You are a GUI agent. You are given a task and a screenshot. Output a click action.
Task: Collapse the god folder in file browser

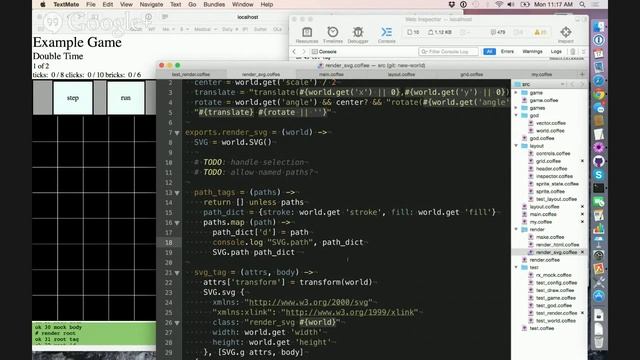click(516, 116)
